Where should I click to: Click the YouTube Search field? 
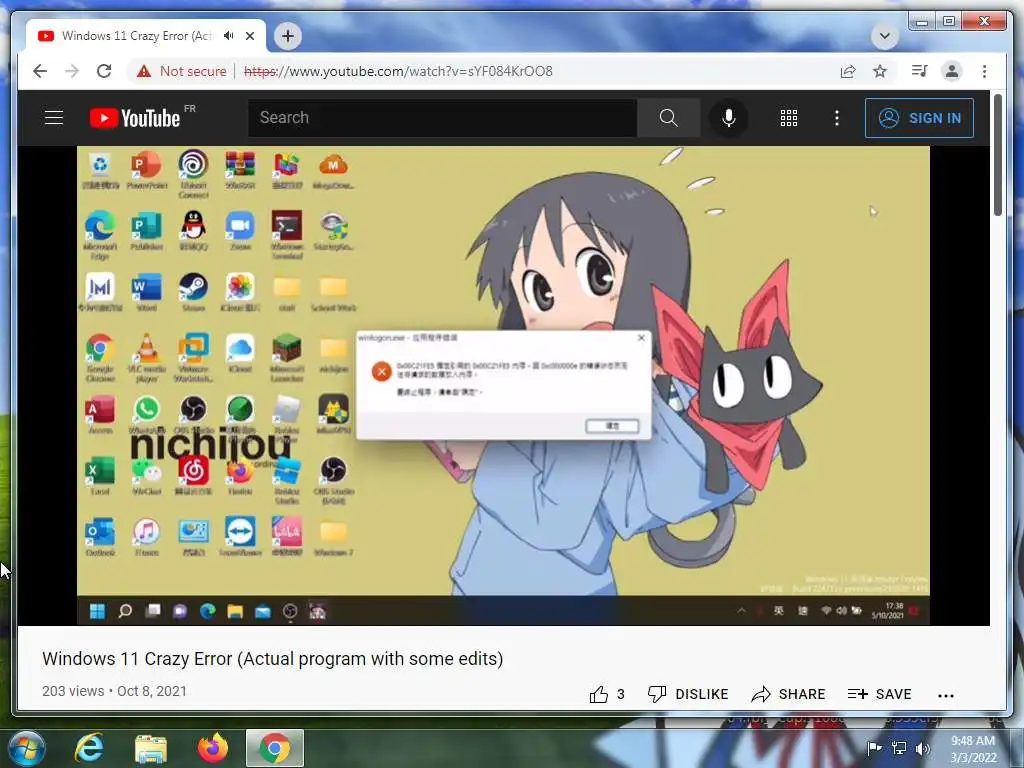tap(442, 118)
